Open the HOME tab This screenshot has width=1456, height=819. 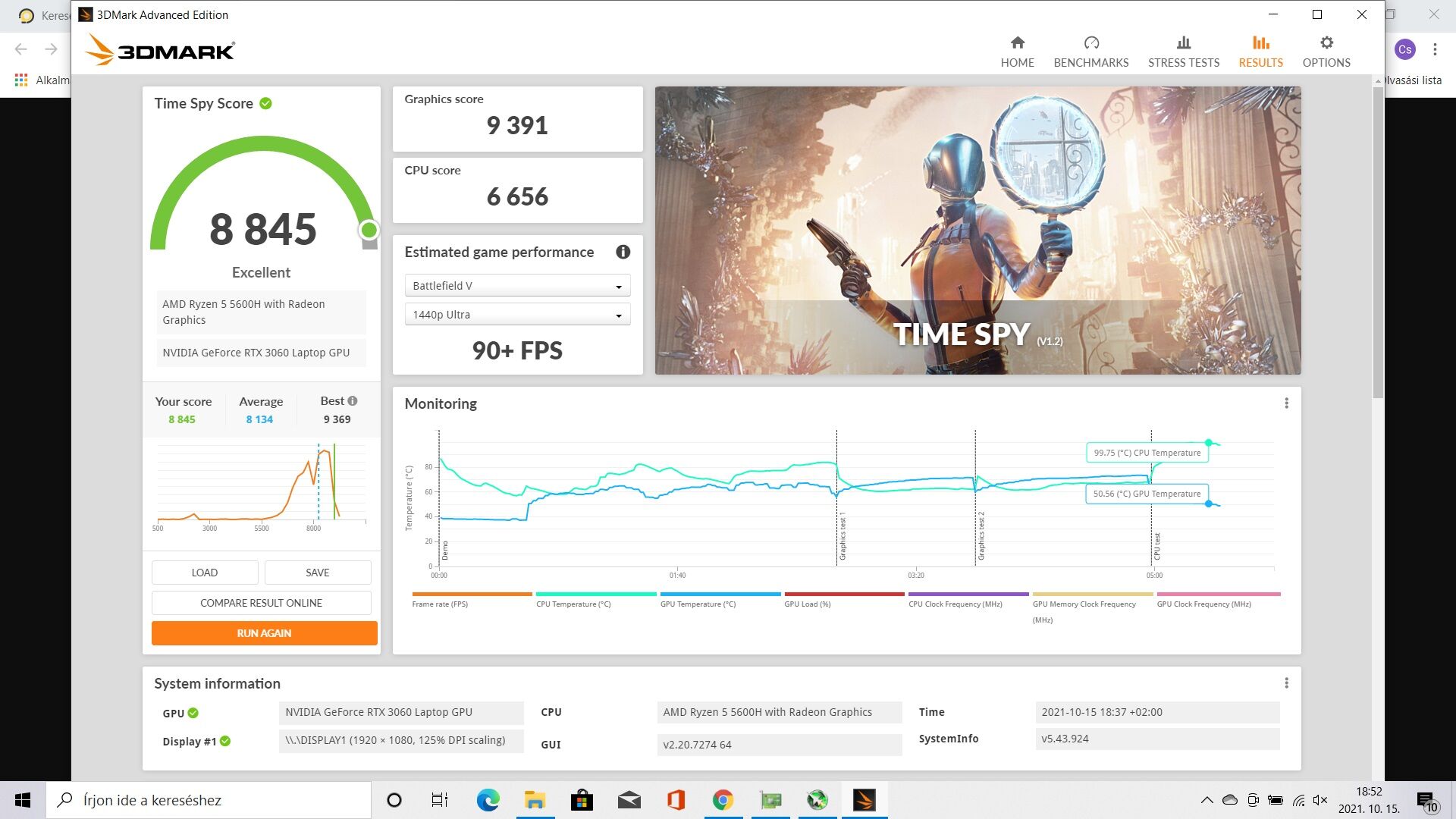pos(1017,52)
